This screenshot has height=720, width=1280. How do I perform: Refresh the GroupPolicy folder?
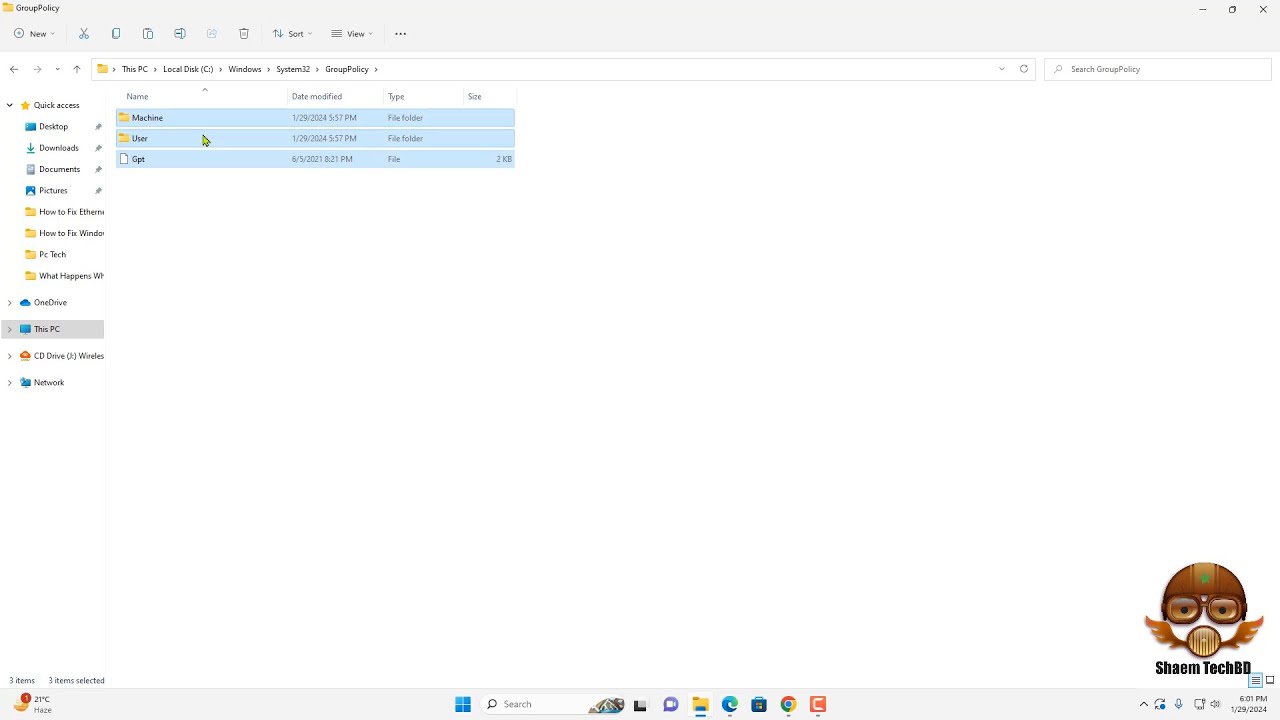pos(1024,69)
